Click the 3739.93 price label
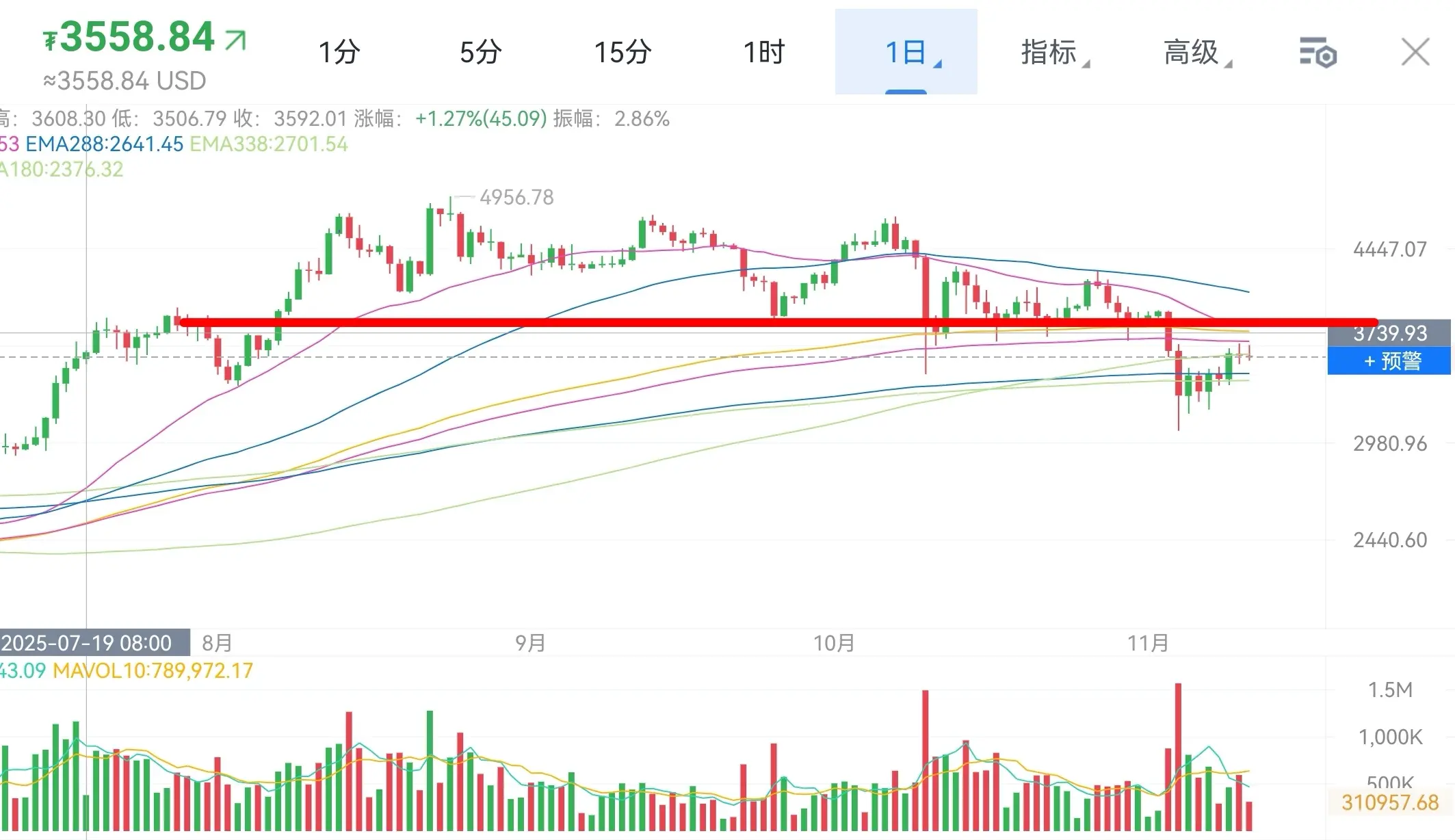 pyautogui.click(x=1389, y=334)
